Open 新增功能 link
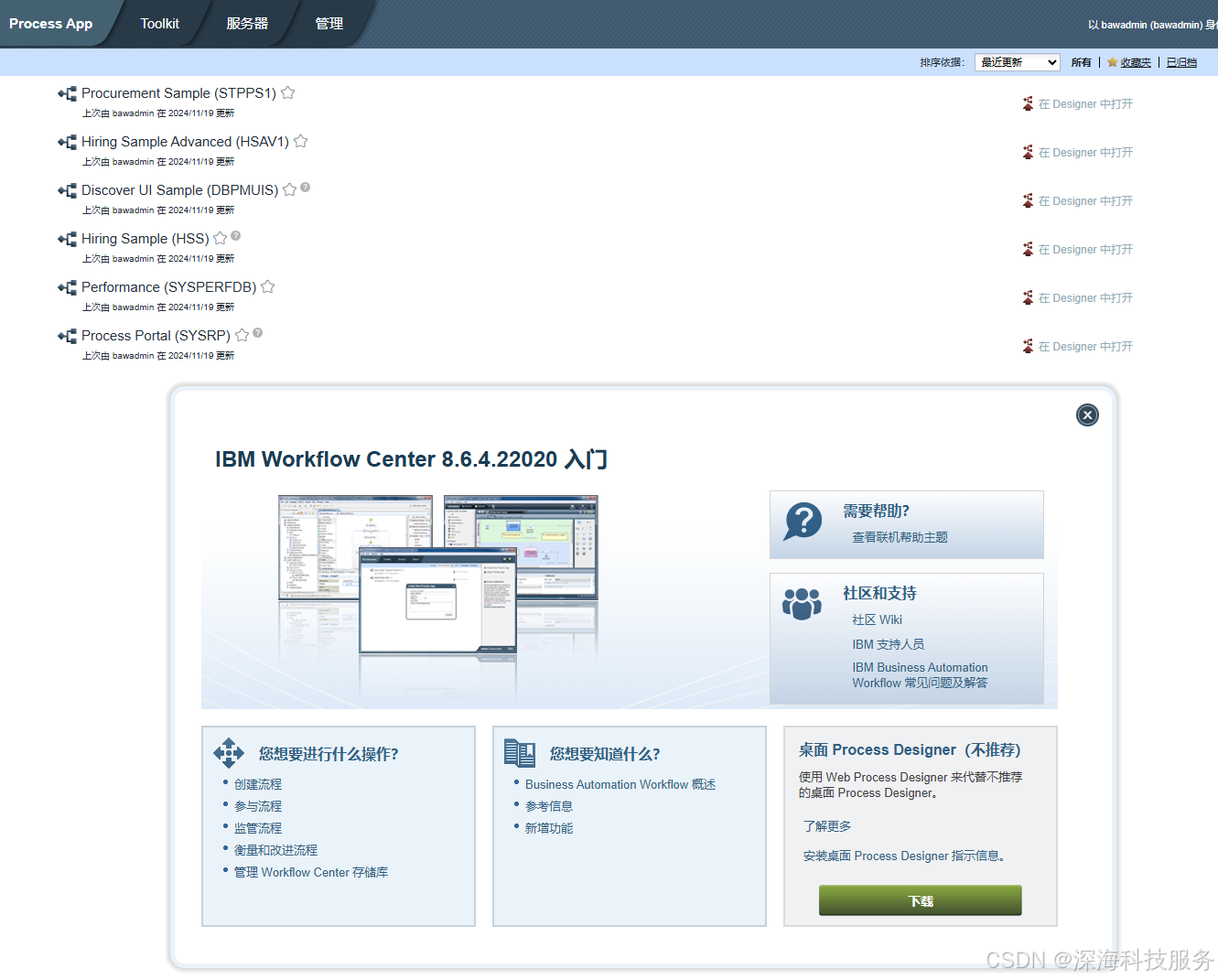Screen dimensions: 1218x980 point(549,828)
